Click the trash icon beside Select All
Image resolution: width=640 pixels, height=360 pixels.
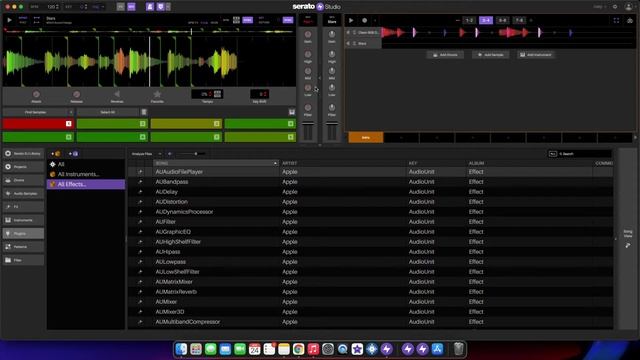pos(144,112)
